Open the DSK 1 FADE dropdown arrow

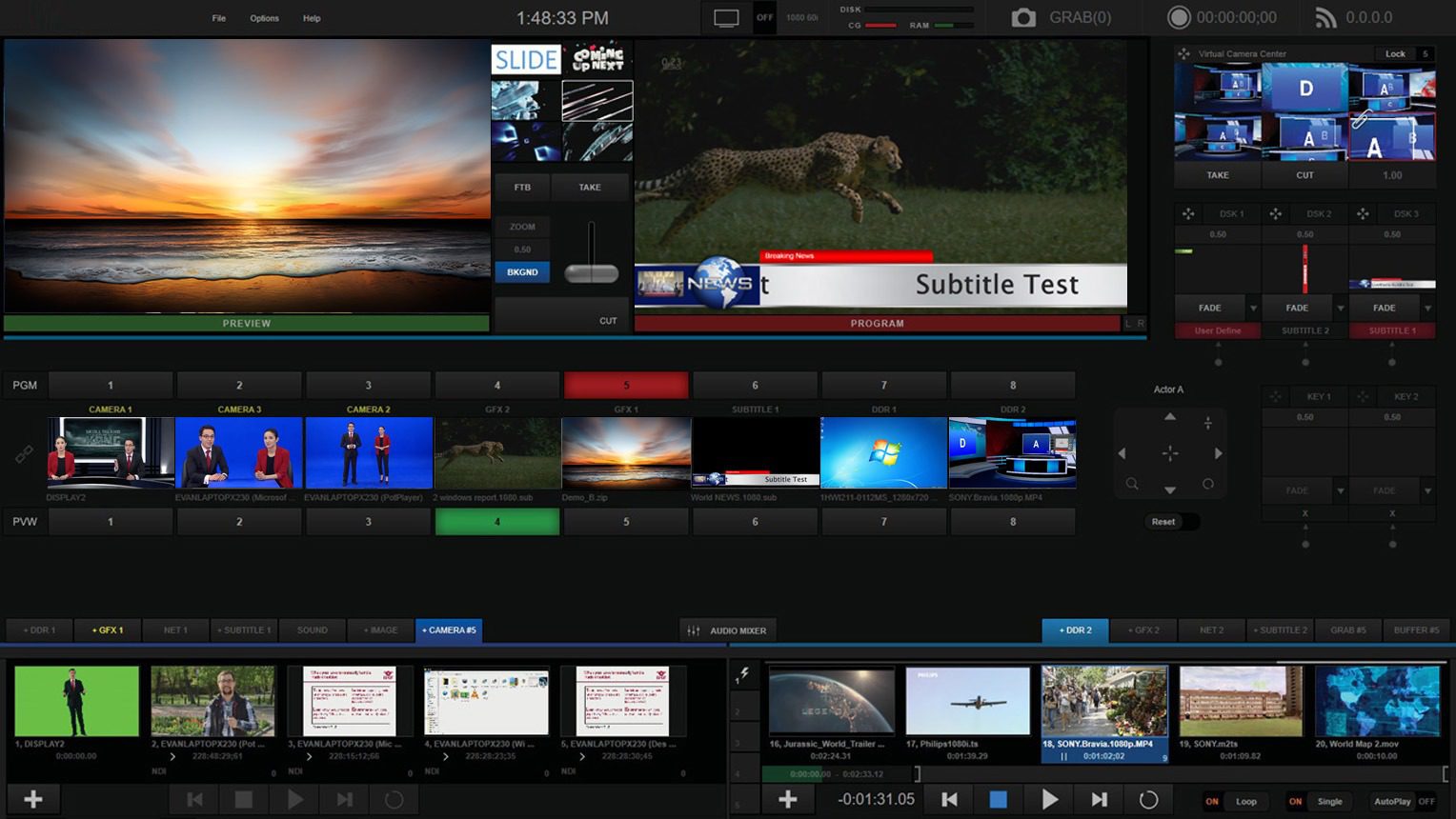pos(1253,309)
